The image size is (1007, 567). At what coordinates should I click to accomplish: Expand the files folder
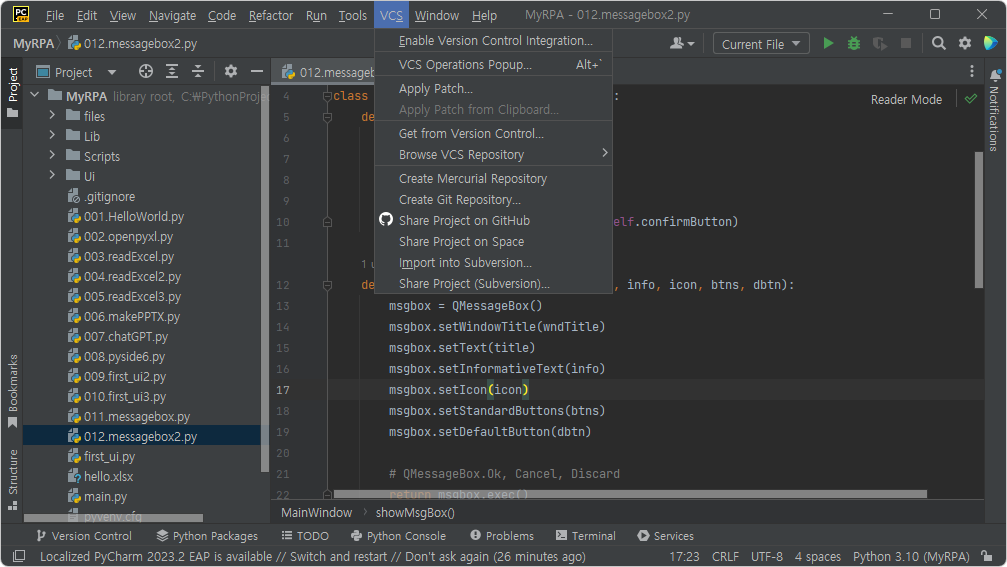53,116
